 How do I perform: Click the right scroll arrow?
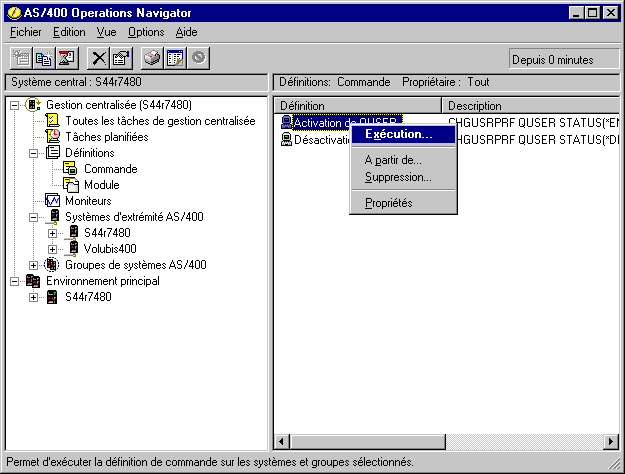click(611, 442)
